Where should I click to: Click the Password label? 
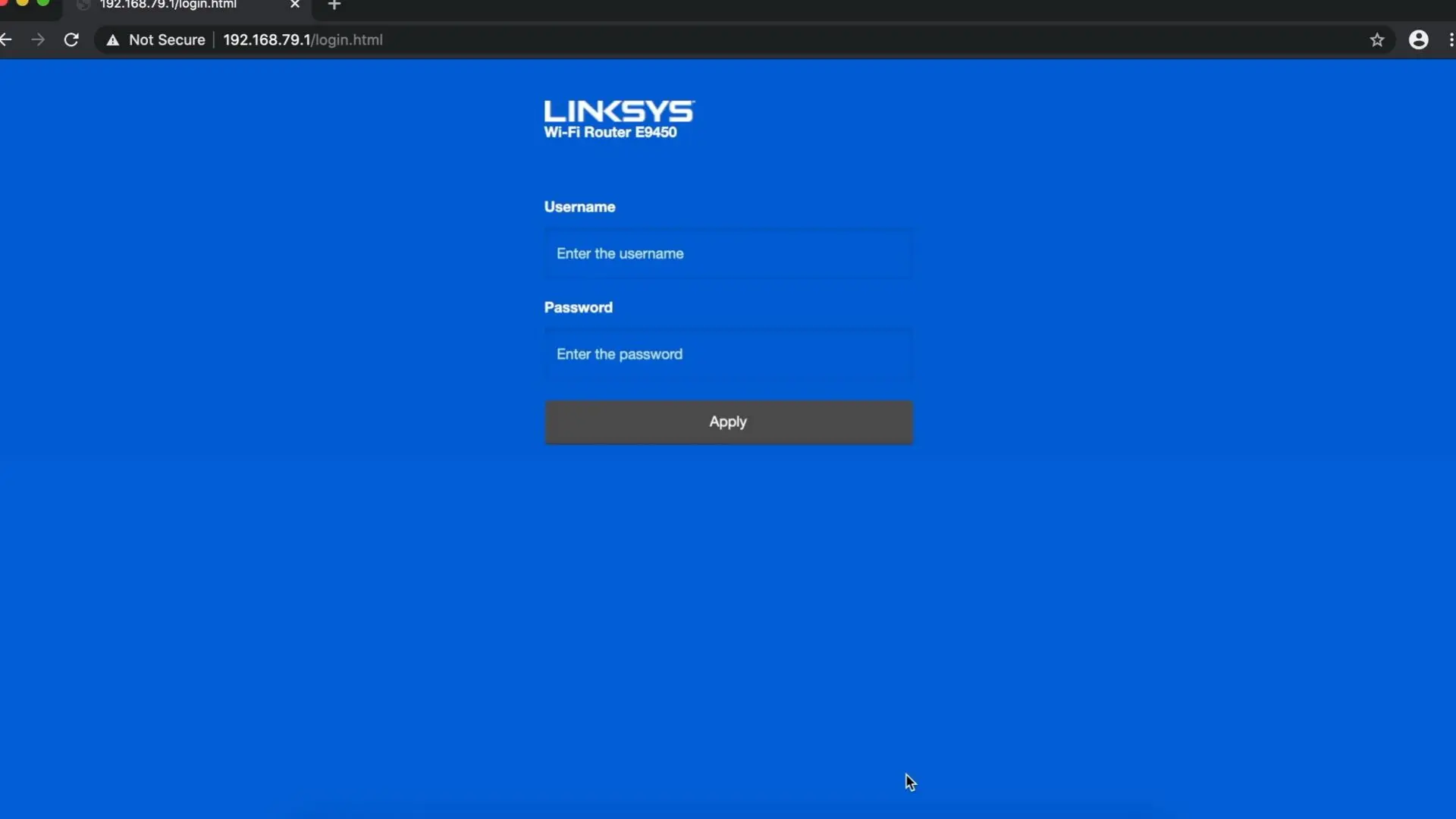click(578, 308)
